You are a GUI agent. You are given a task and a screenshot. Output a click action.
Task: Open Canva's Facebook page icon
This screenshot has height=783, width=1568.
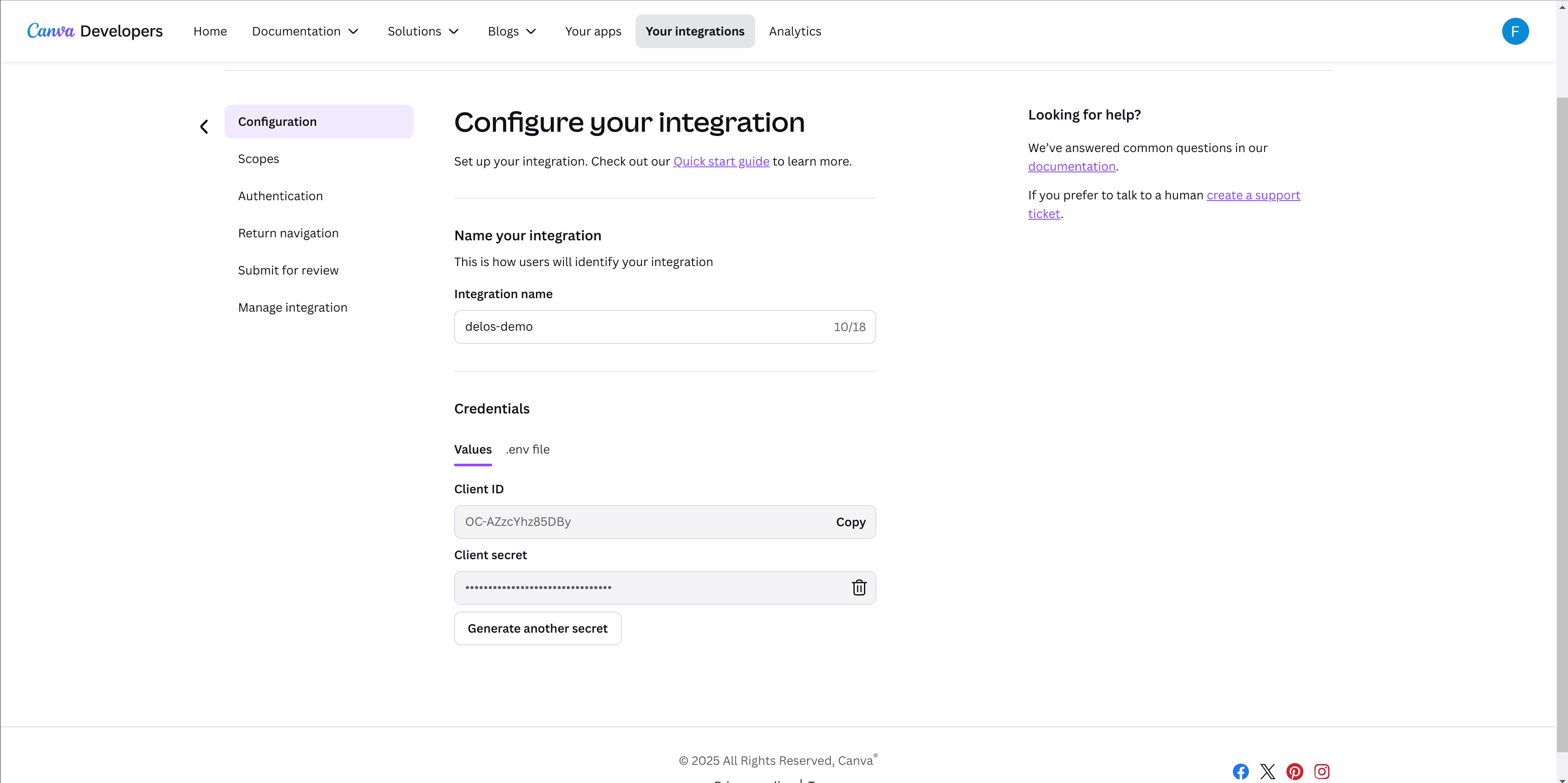(1240, 772)
